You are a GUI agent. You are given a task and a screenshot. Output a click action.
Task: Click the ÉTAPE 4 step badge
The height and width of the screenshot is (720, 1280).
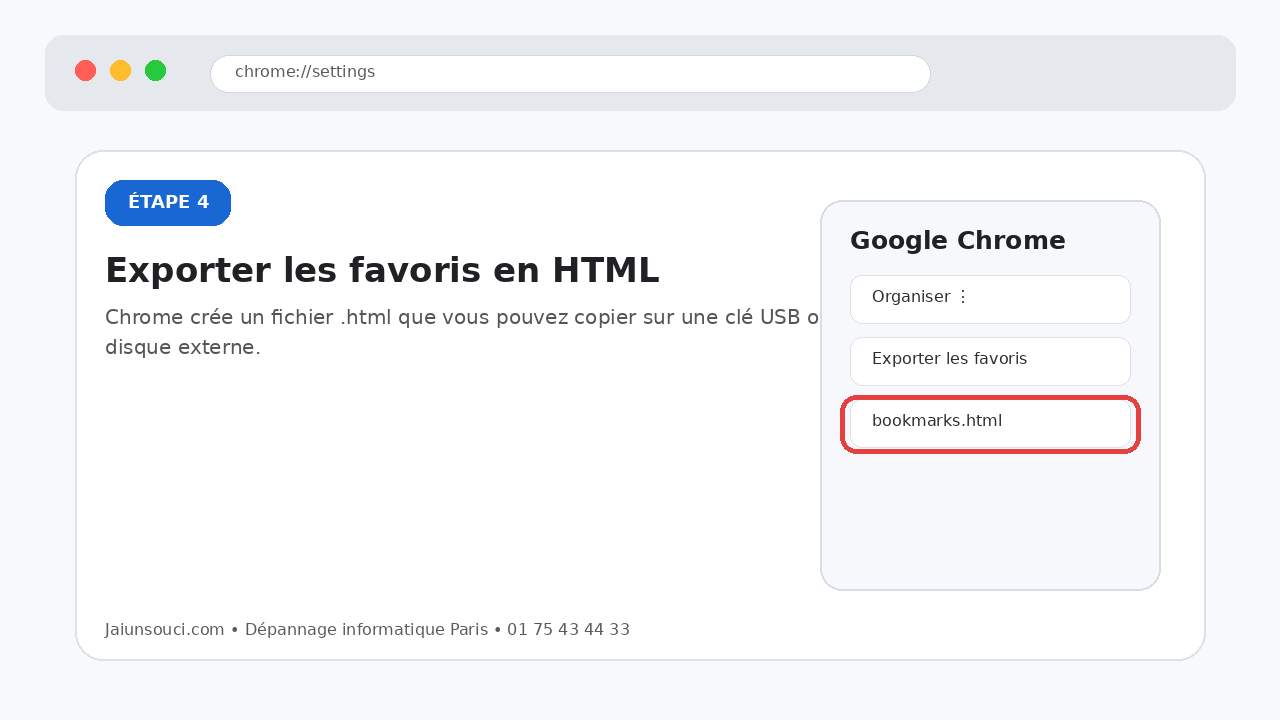(x=168, y=203)
